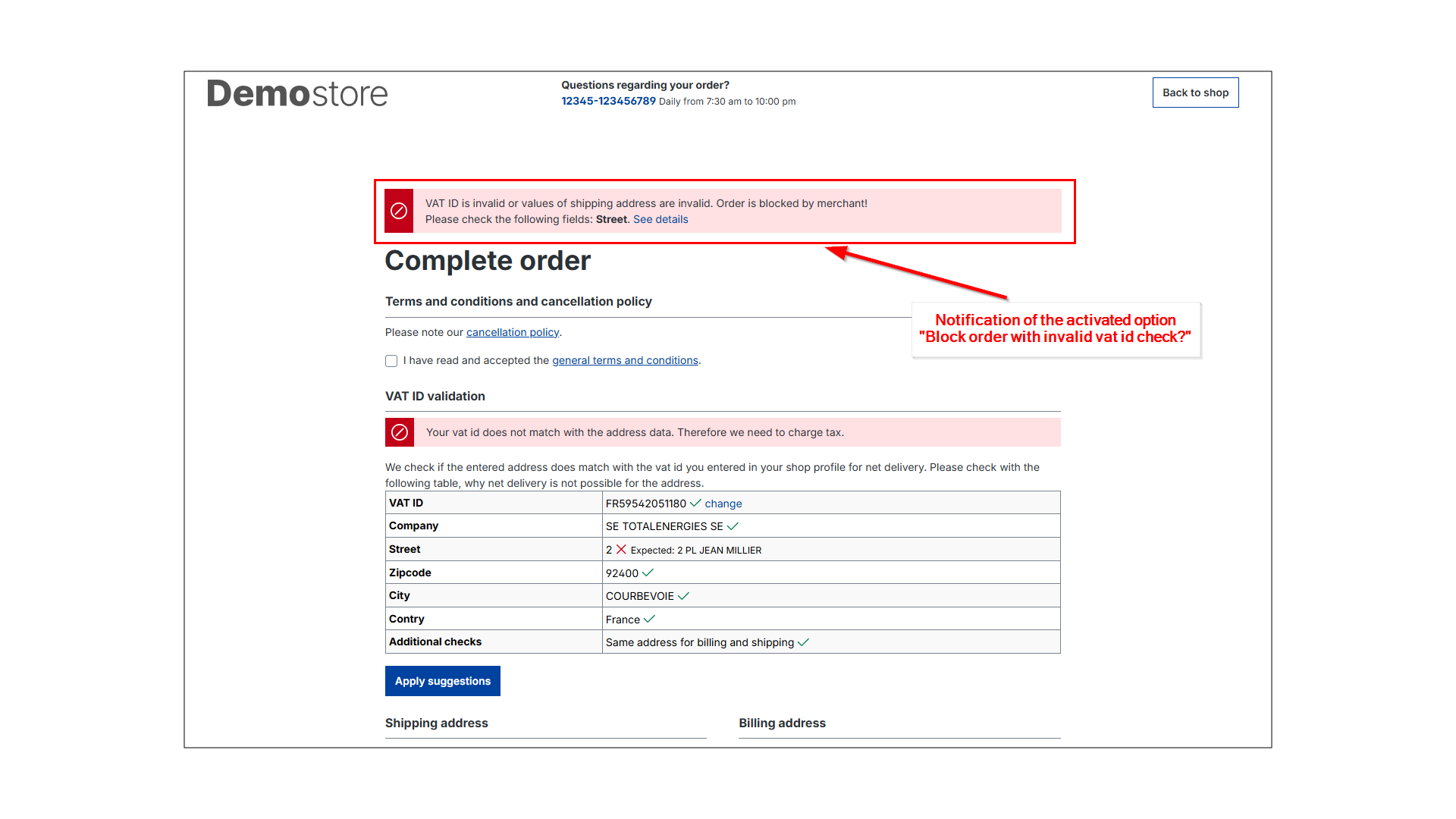The width and height of the screenshot is (1456, 819).
Task: Click the red X in the Street row
Action: (621, 549)
